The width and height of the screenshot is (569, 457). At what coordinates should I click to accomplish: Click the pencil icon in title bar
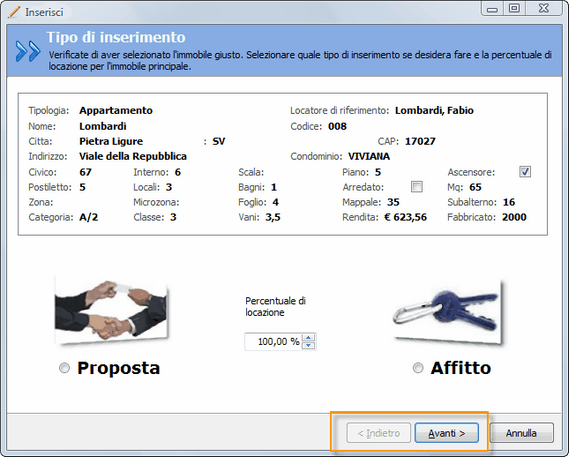14,12
